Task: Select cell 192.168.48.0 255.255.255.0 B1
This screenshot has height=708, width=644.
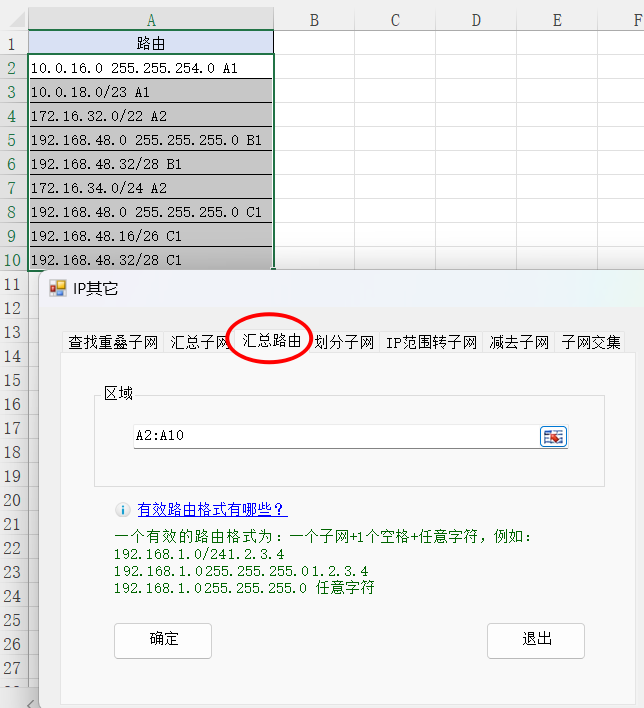Action: [151, 140]
